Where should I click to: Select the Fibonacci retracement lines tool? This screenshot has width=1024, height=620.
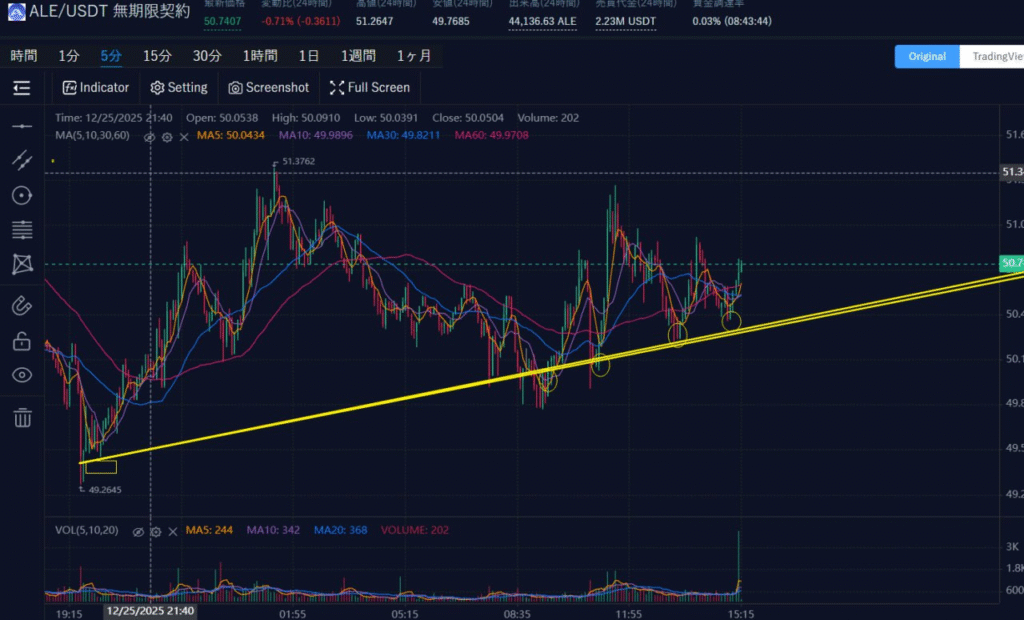22,230
